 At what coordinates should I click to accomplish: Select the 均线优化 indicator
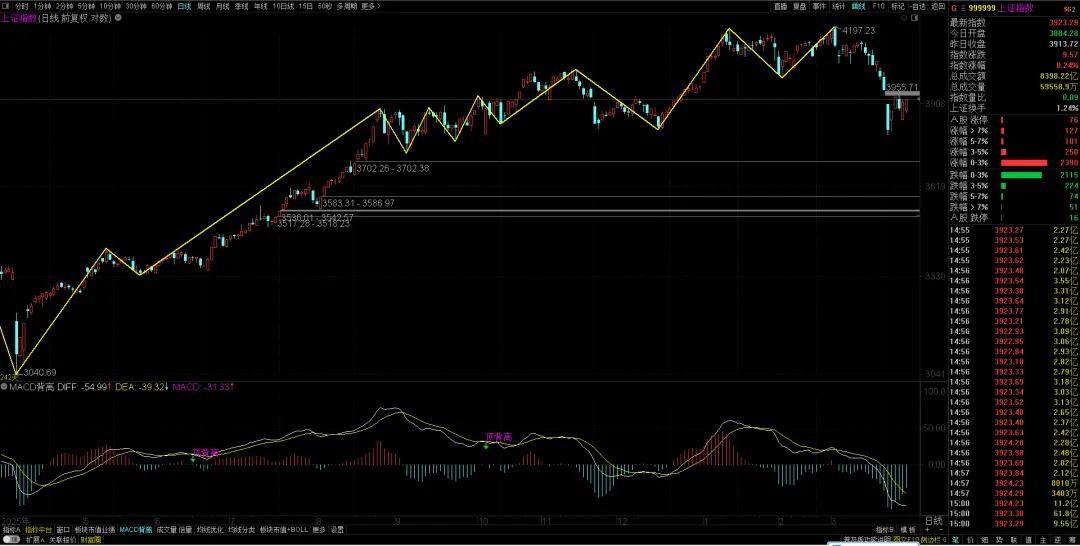[210, 529]
